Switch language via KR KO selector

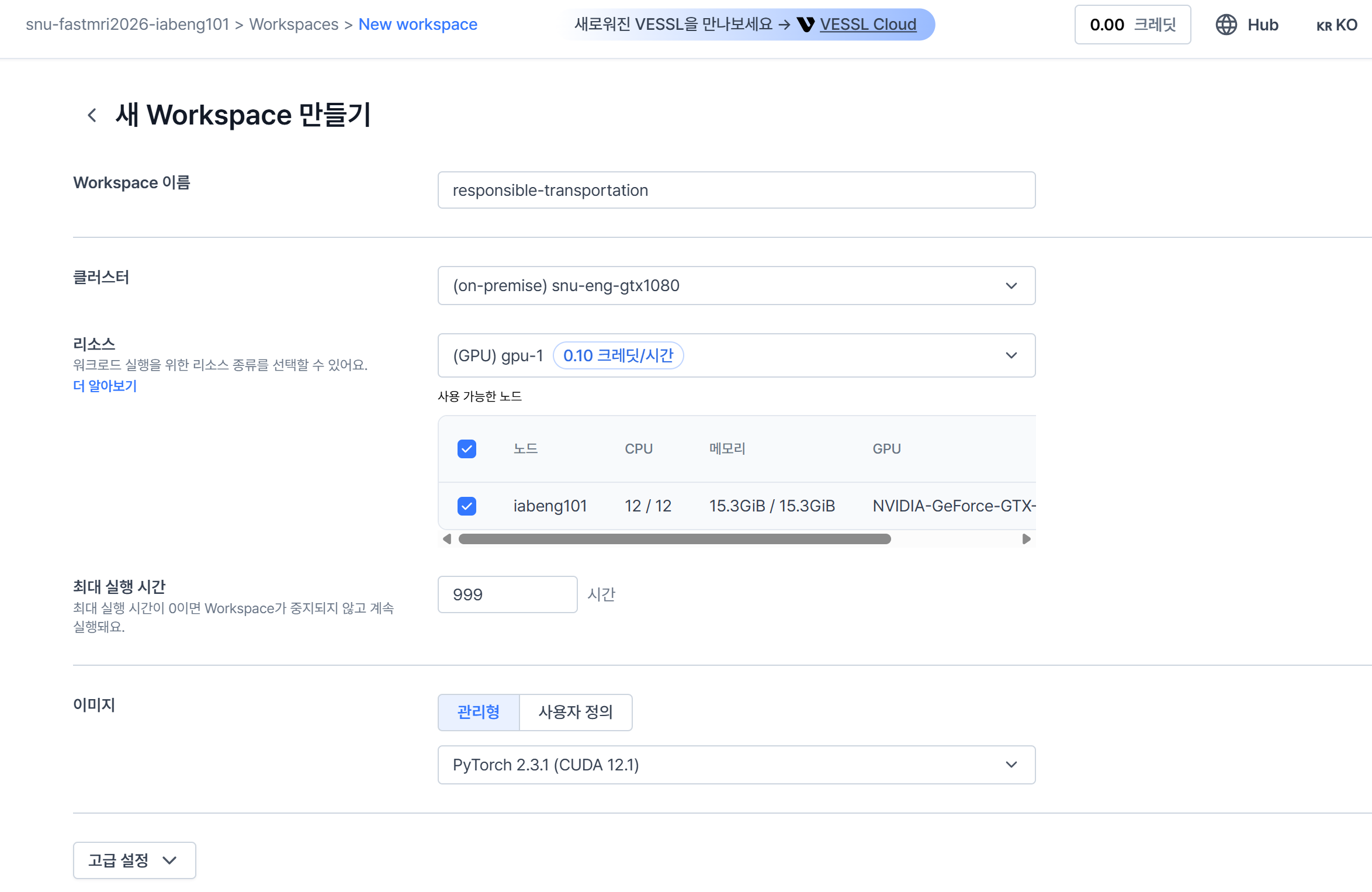tap(1336, 25)
